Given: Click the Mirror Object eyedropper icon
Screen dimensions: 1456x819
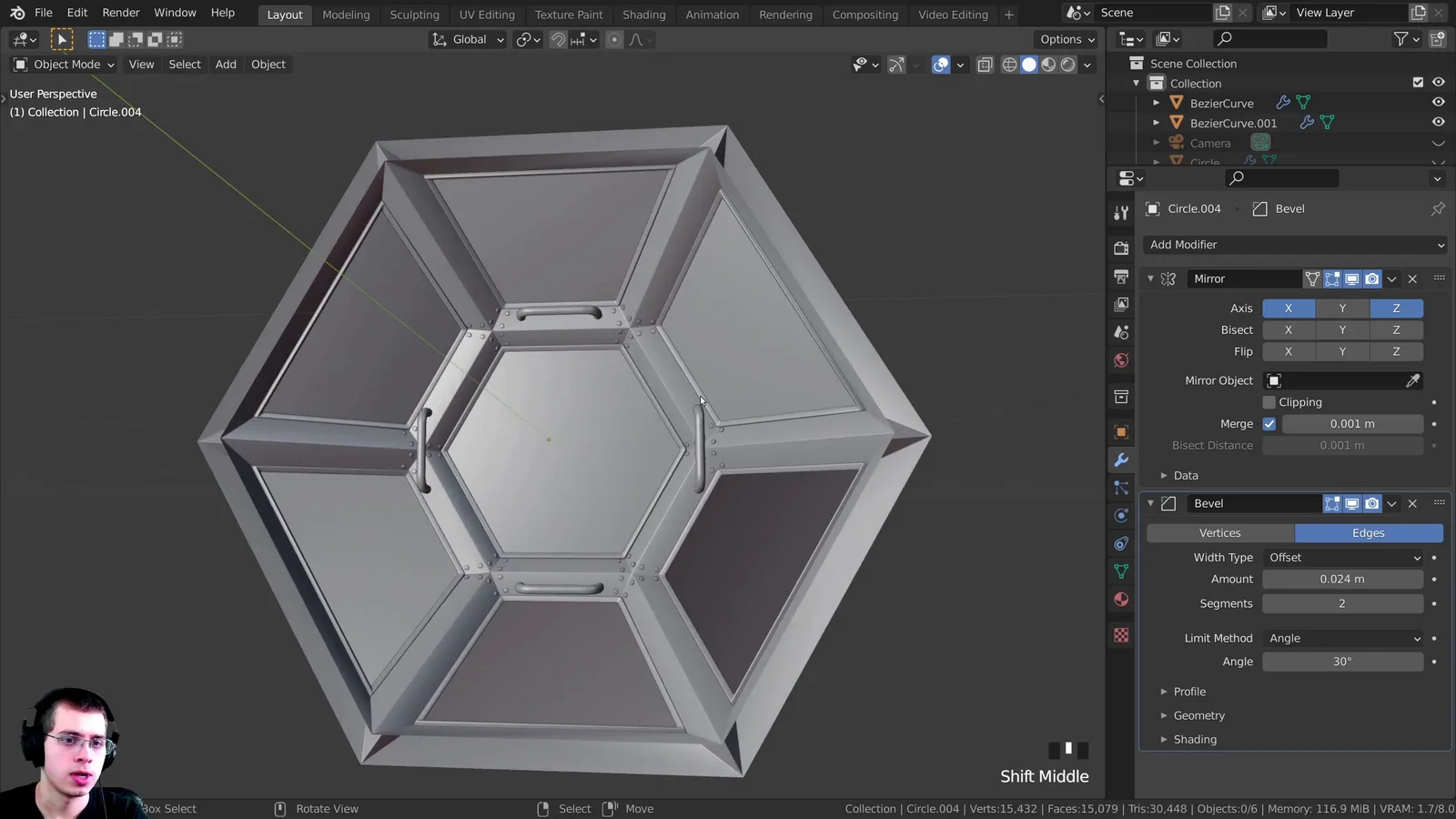Looking at the screenshot, I should [x=1412, y=380].
